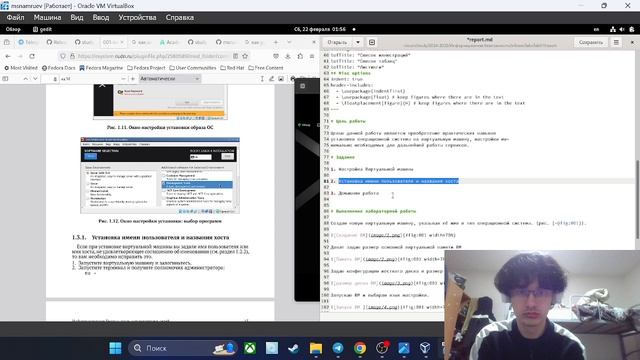Click Fig 1.12 software selection screenshot in PDF
The image size is (640, 360).
coord(160,176)
